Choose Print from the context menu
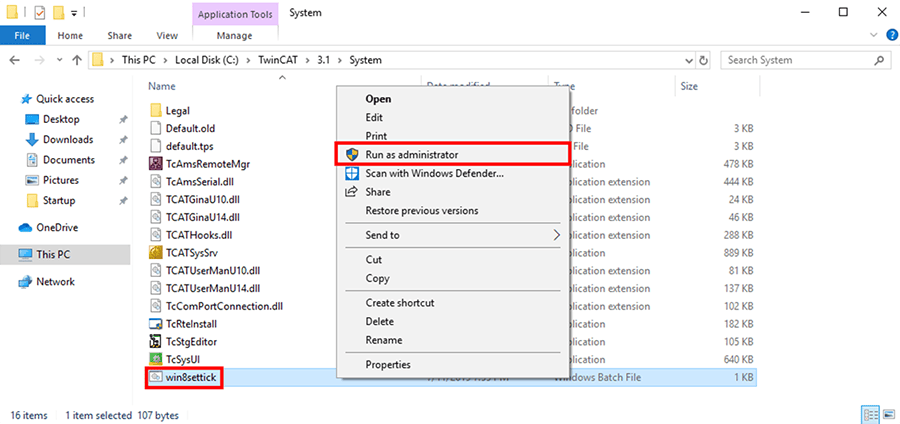Screen dimensions: 900x424 [x=453, y=136]
